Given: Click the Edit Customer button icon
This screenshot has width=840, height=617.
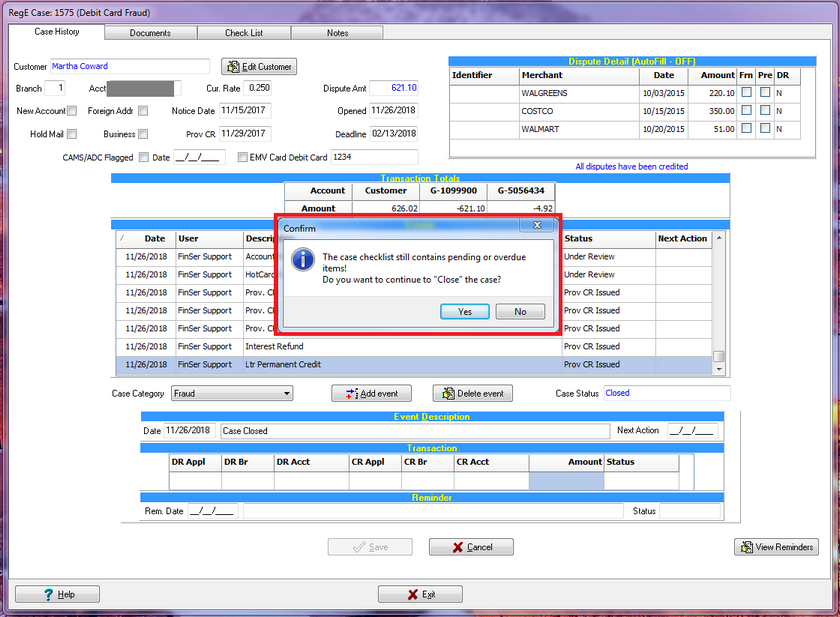Looking at the screenshot, I should pos(234,67).
